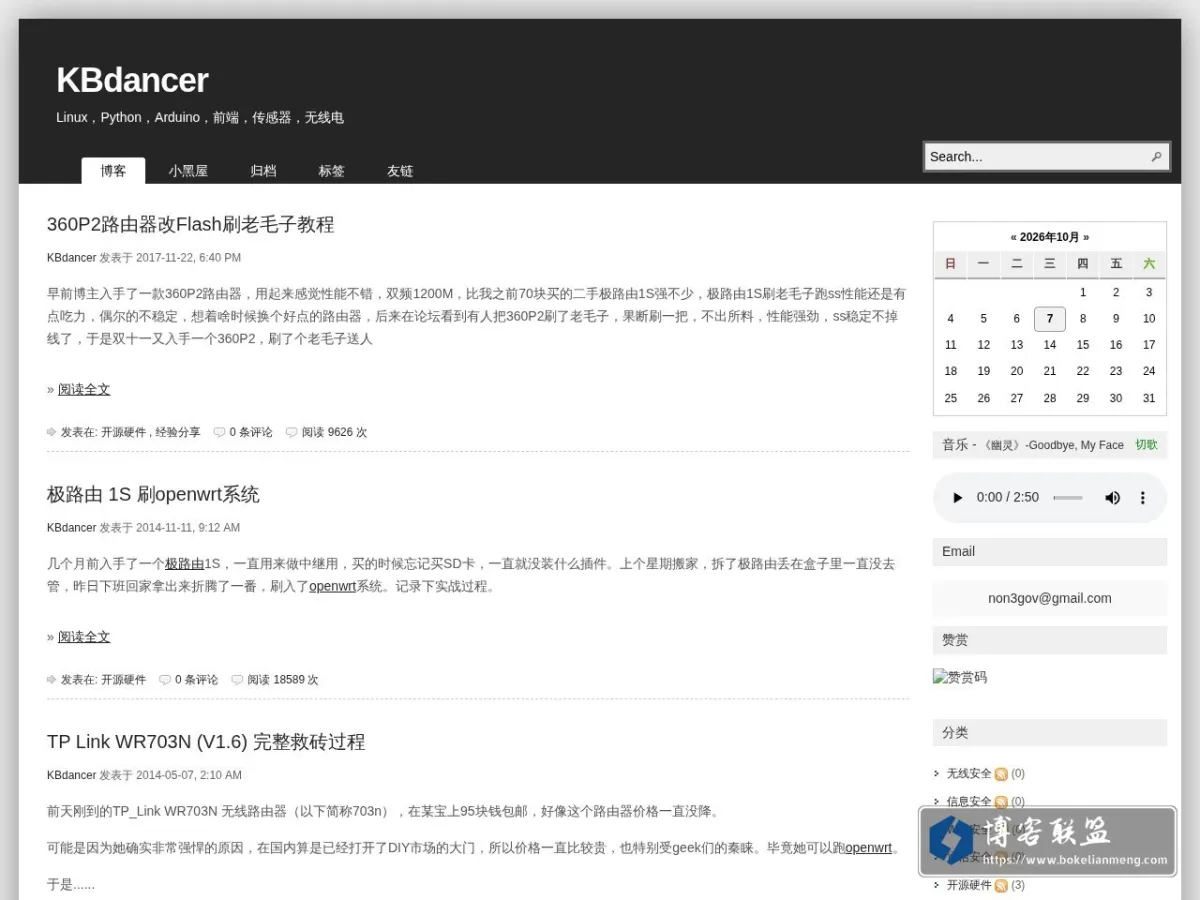Open the 无线安全 category
1200x900 pixels.
(x=969, y=774)
